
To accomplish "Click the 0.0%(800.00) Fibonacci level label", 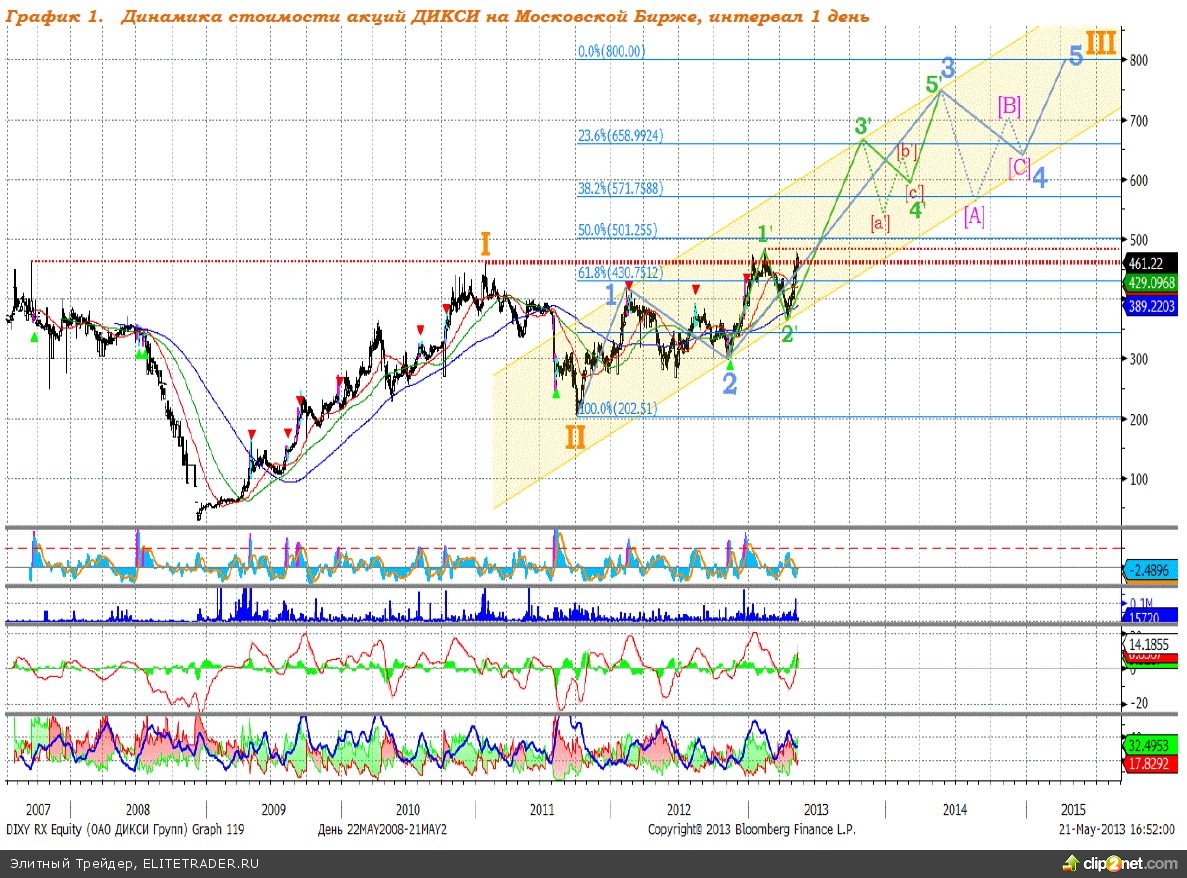I will click(611, 52).
